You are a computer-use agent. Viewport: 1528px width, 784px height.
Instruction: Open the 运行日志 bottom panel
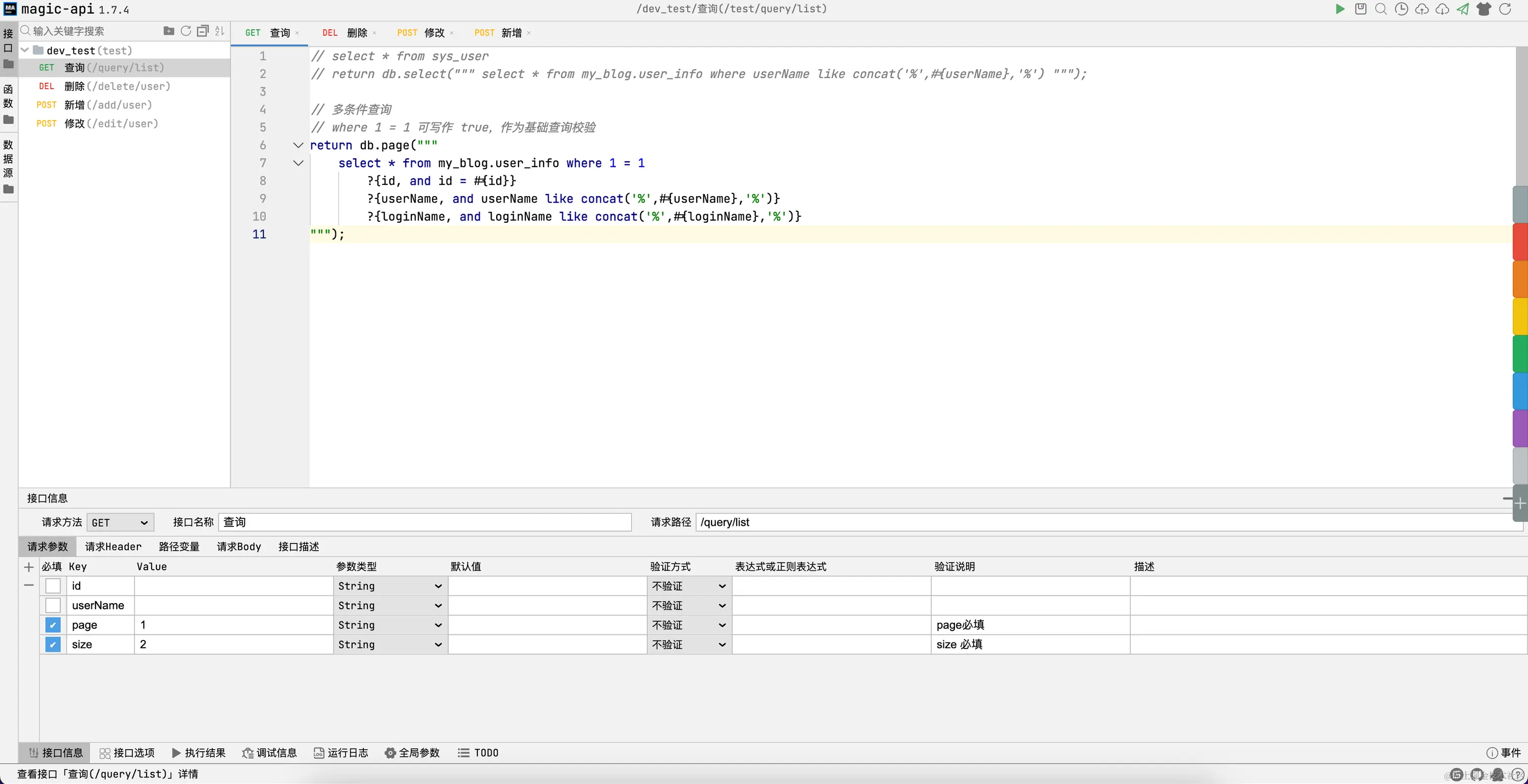(x=341, y=753)
